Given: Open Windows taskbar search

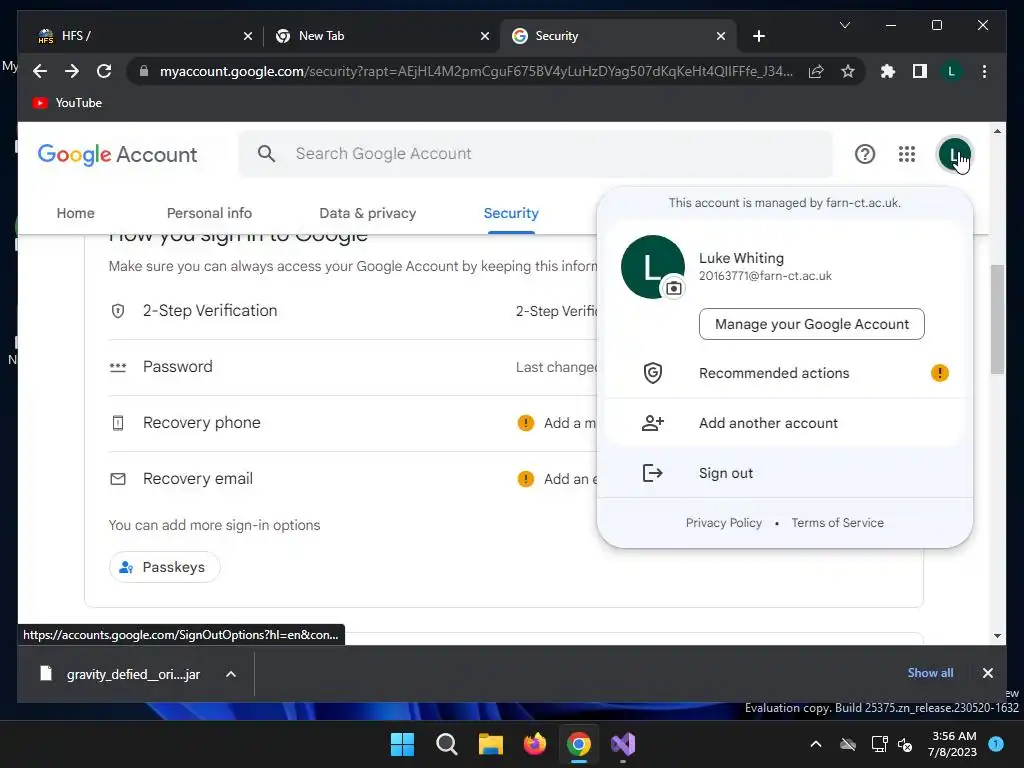Looking at the screenshot, I should click(x=447, y=744).
